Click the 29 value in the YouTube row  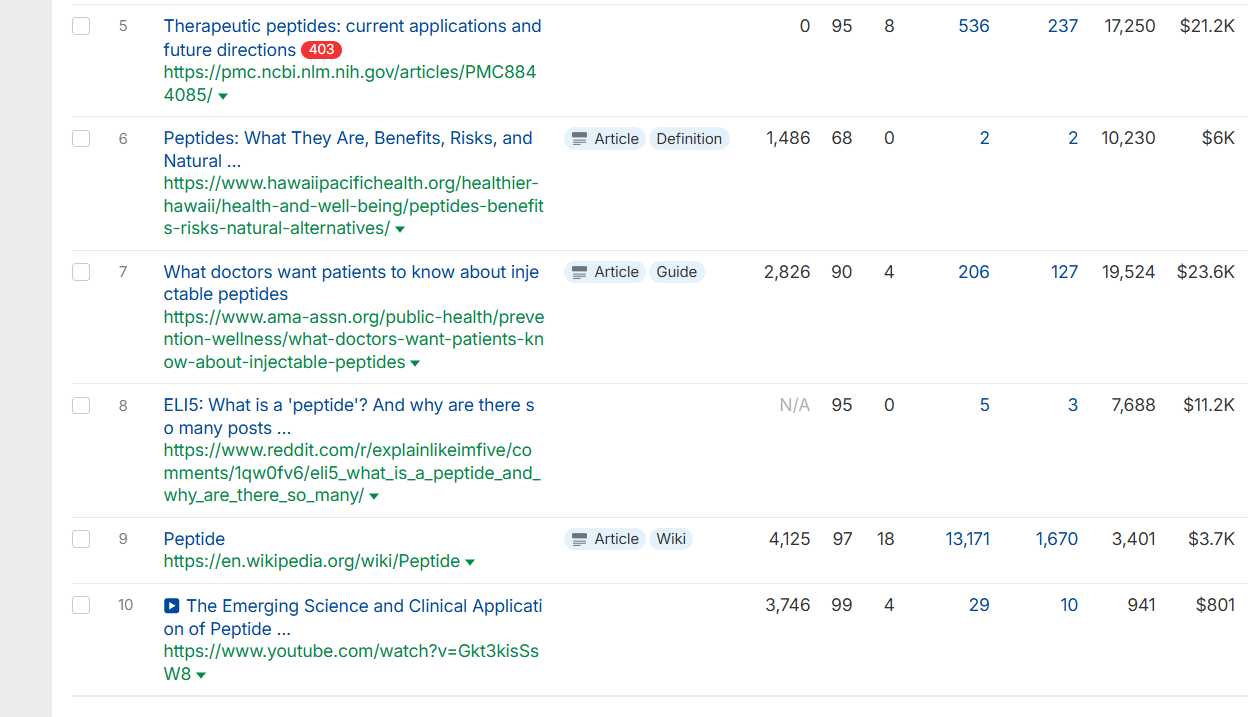point(979,605)
